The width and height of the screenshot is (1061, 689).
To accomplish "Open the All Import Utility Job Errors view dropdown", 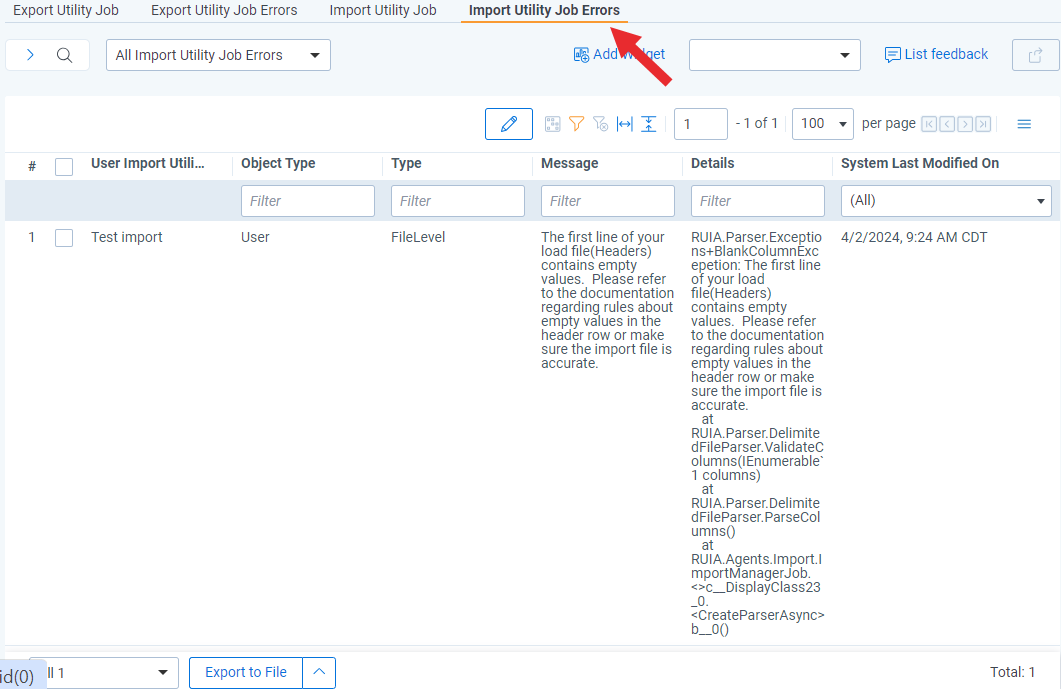I will click(x=219, y=55).
